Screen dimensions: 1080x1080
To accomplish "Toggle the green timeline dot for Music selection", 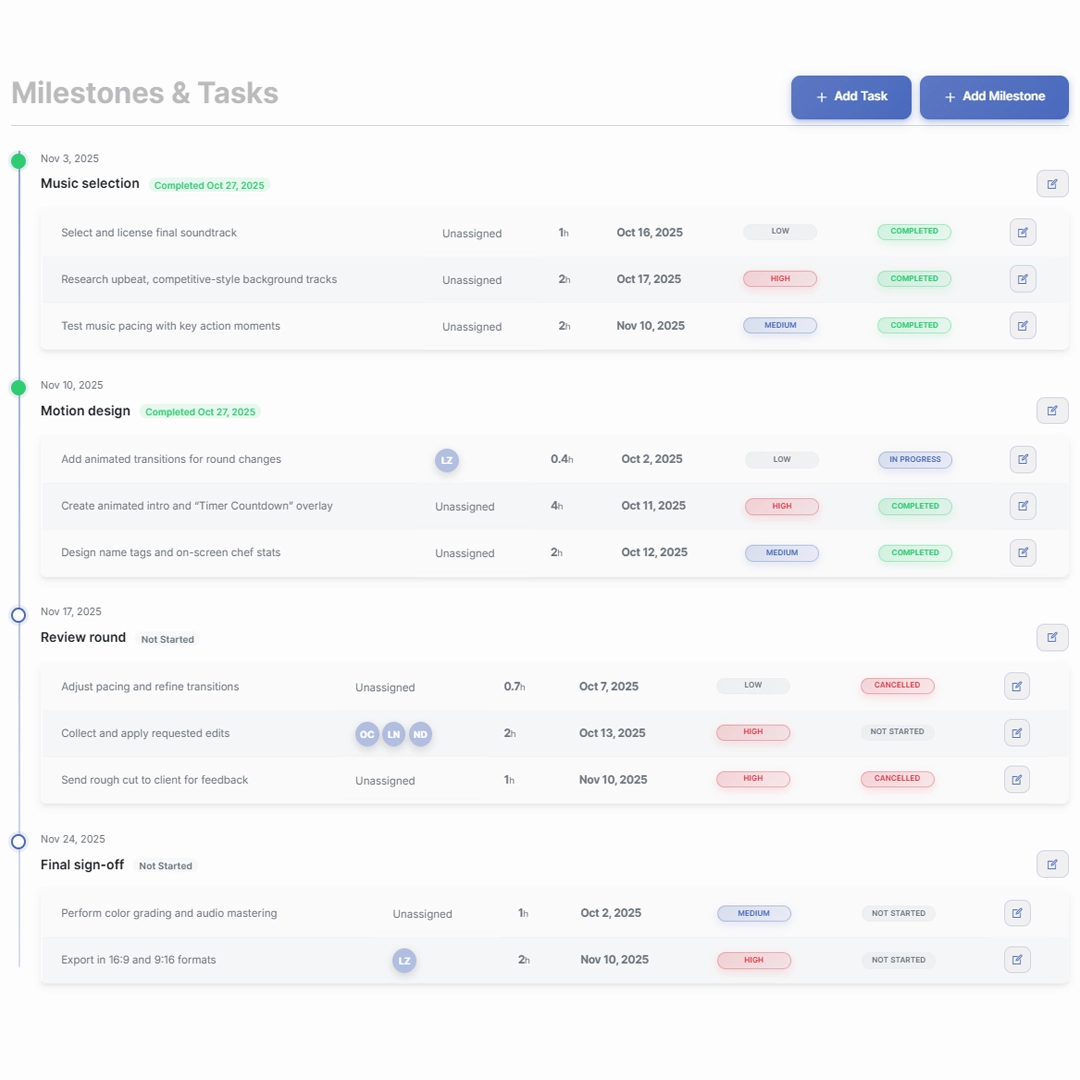I will tap(18, 160).
